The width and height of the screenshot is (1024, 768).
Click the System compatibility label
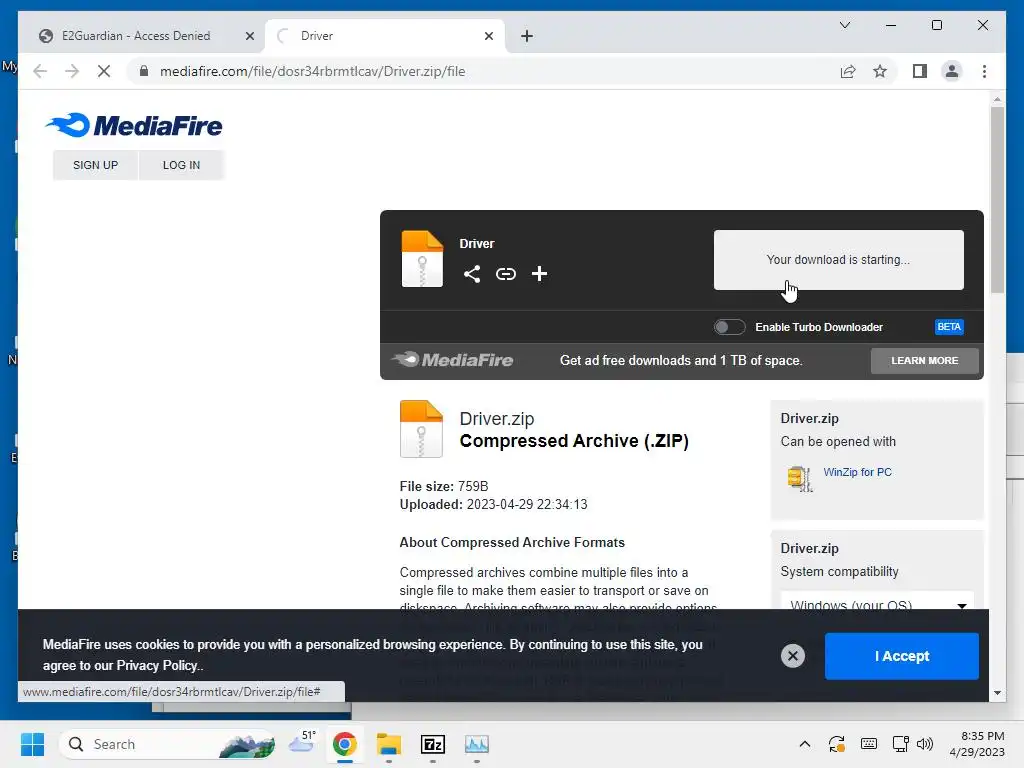(x=839, y=571)
